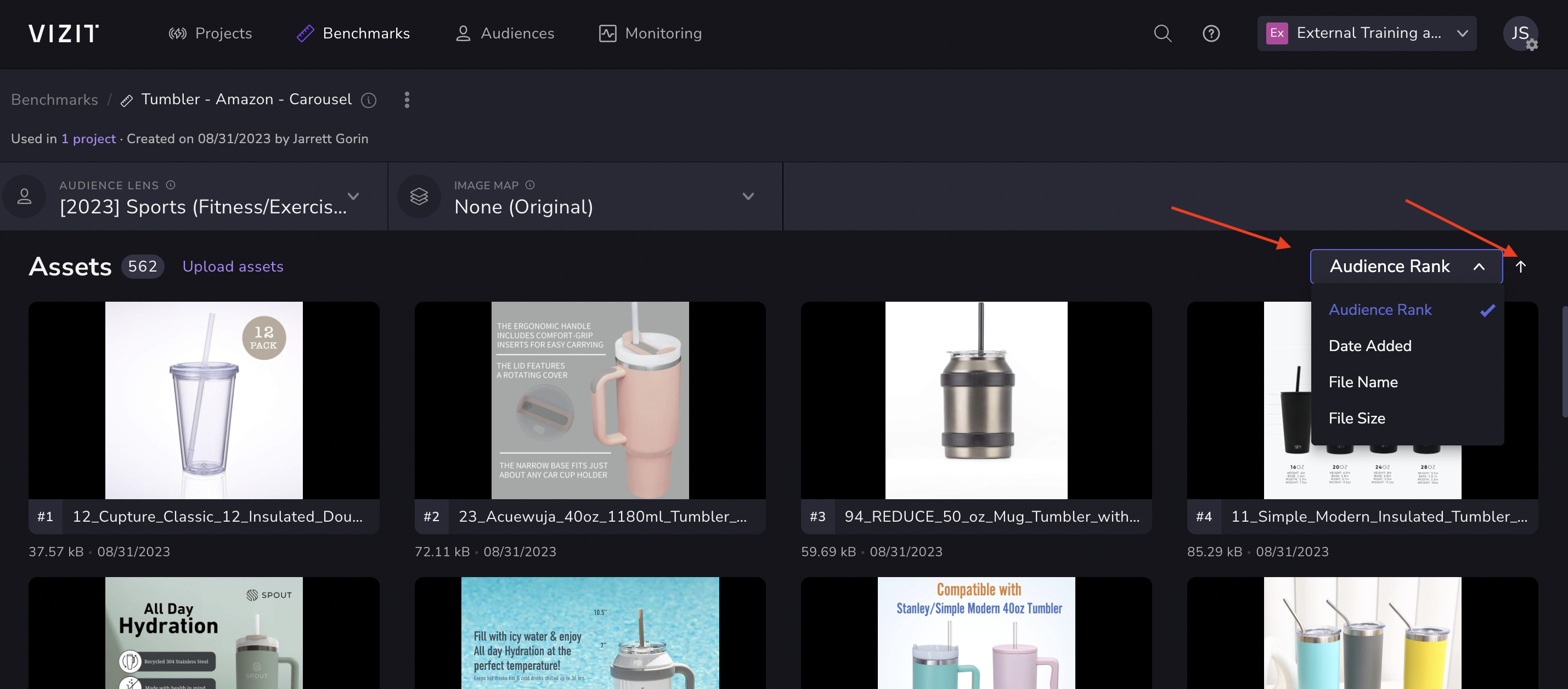The image size is (1568, 689).
Task: Toggle sort direction arrow icon
Action: 1520,267
